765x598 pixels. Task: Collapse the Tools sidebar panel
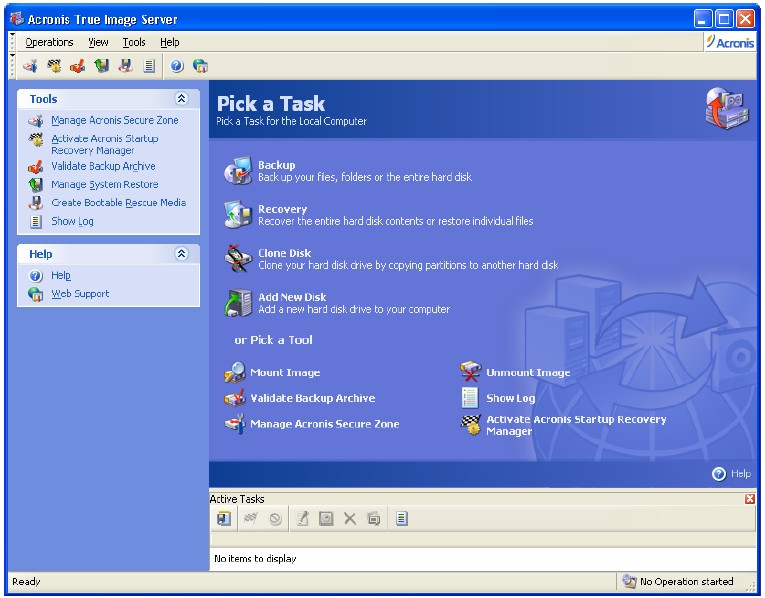[181, 99]
